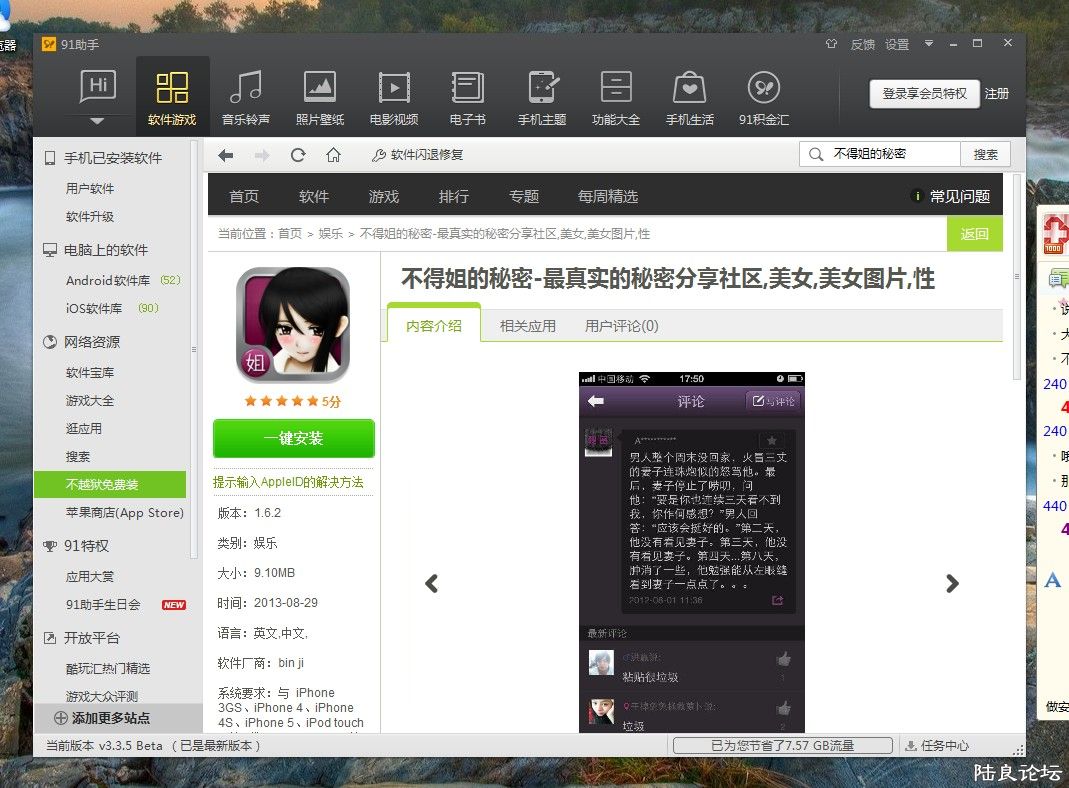Open the 电子书 e-book section
The height and width of the screenshot is (788, 1069).
tap(467, 97)
